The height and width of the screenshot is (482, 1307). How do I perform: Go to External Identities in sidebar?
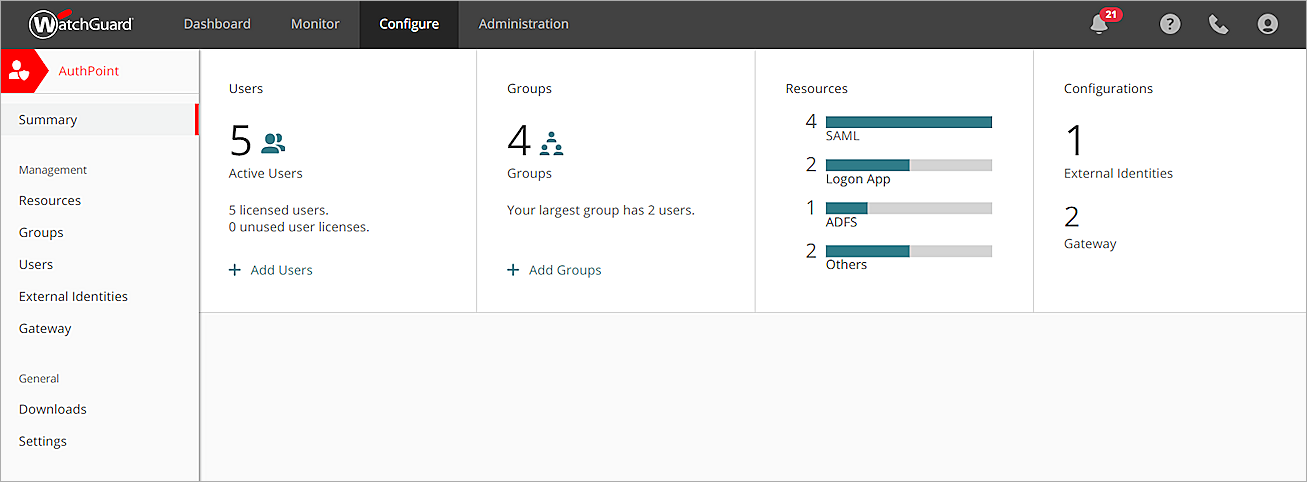pyautogui.click(x=73, y=296)
